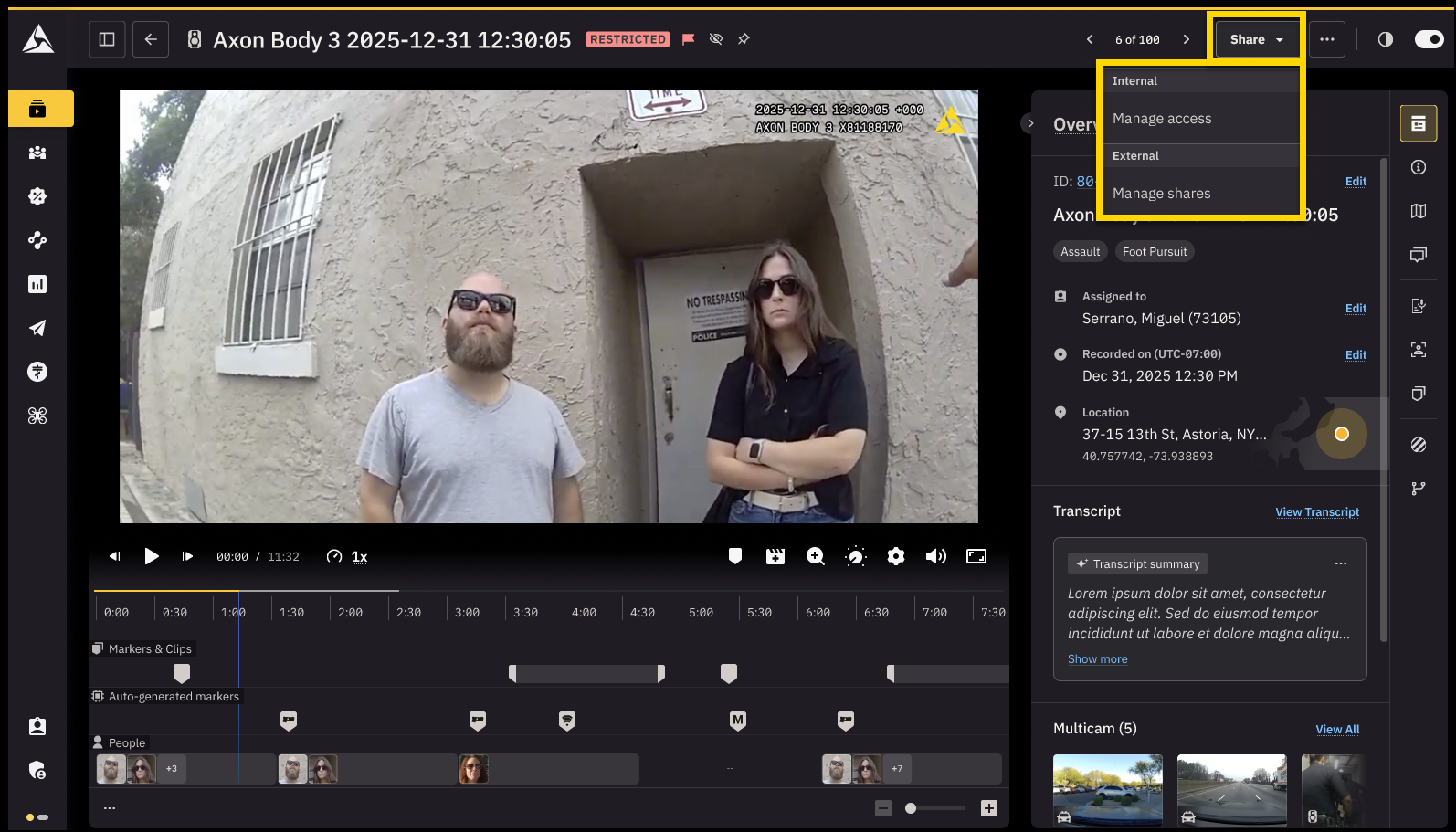Pin this evidence using the pin icon
The height and width of the screenshot is (832, 1456).
click(x=744, y=39)
